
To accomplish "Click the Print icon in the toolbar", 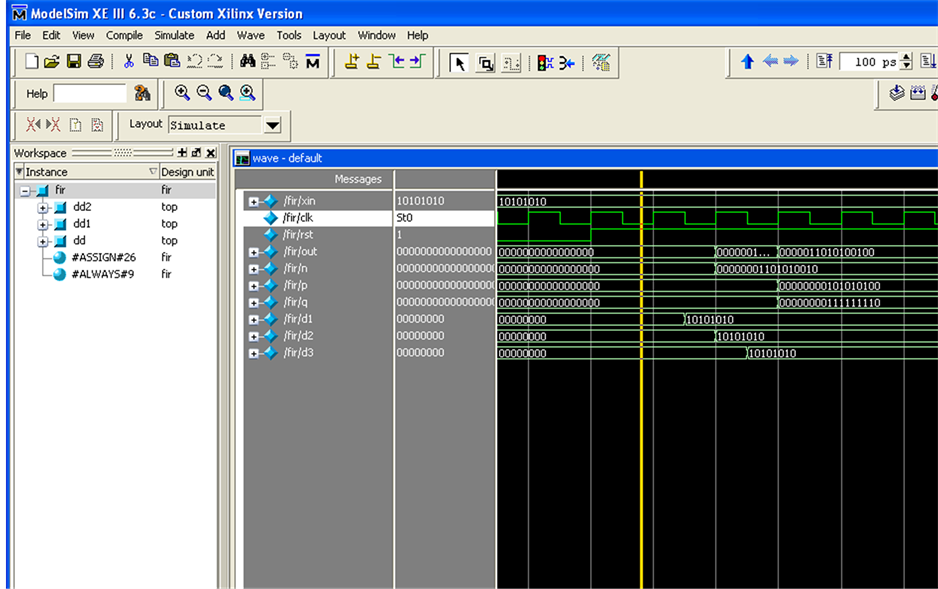I will (96, 62).
